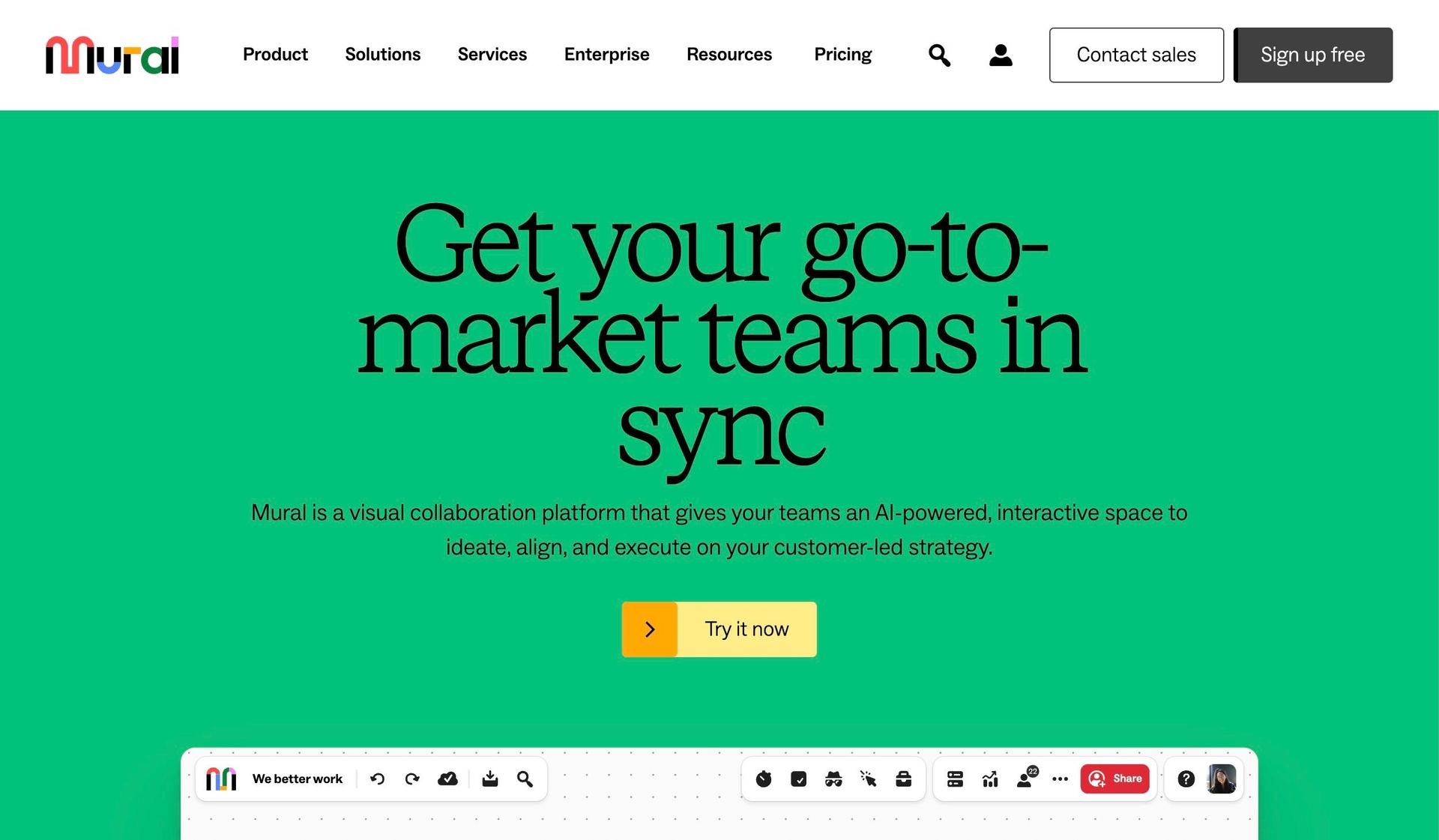Open the site search magnifier icon
1439x840 pixels.
click(x=939, y=55)
